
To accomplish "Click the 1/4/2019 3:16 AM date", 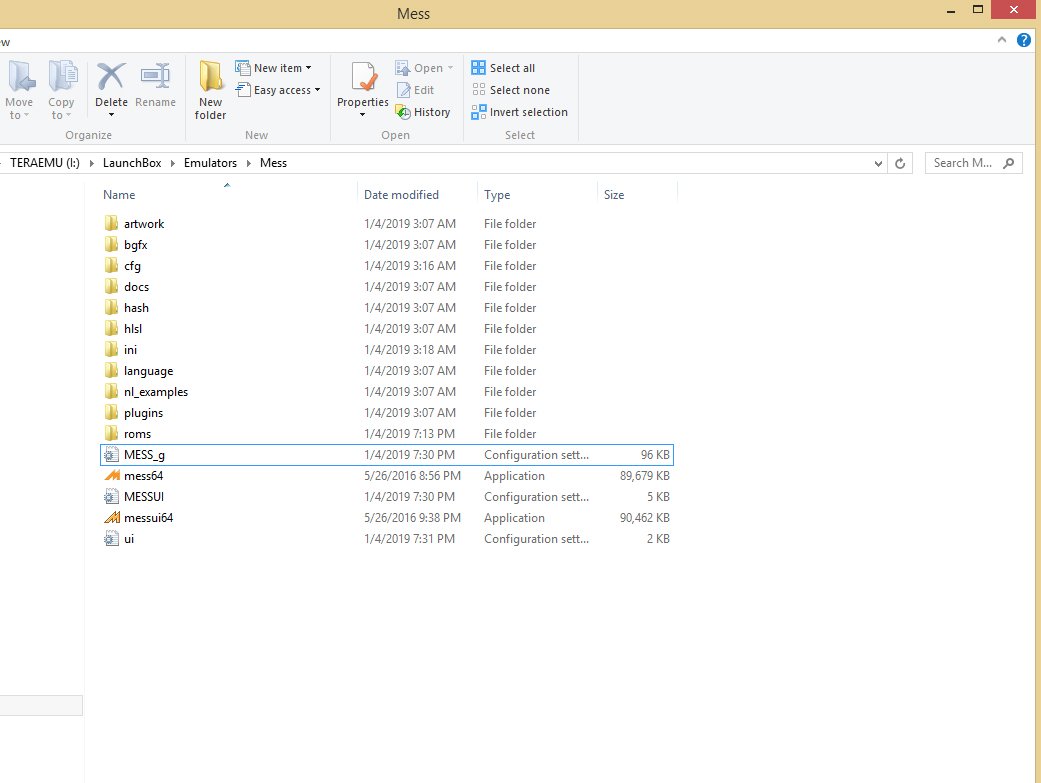I will (410, 266).
